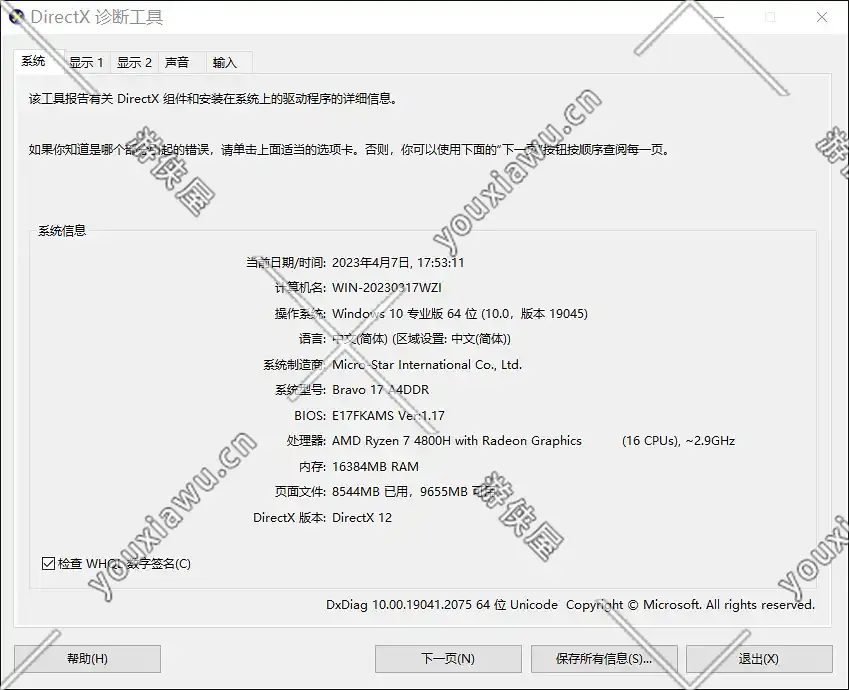Open the 显示 2 tab
Image resolution: width=849 pixels, height=690 pixels.
[x=134, y=62]
